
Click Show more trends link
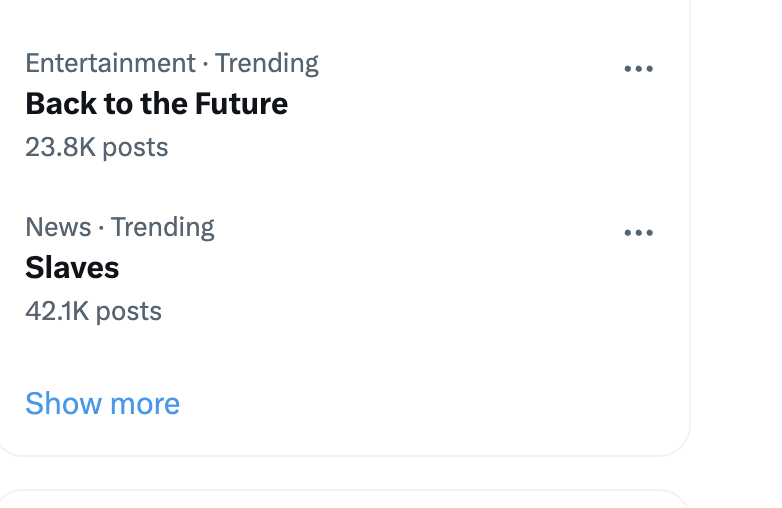click(x=102, y=404)
